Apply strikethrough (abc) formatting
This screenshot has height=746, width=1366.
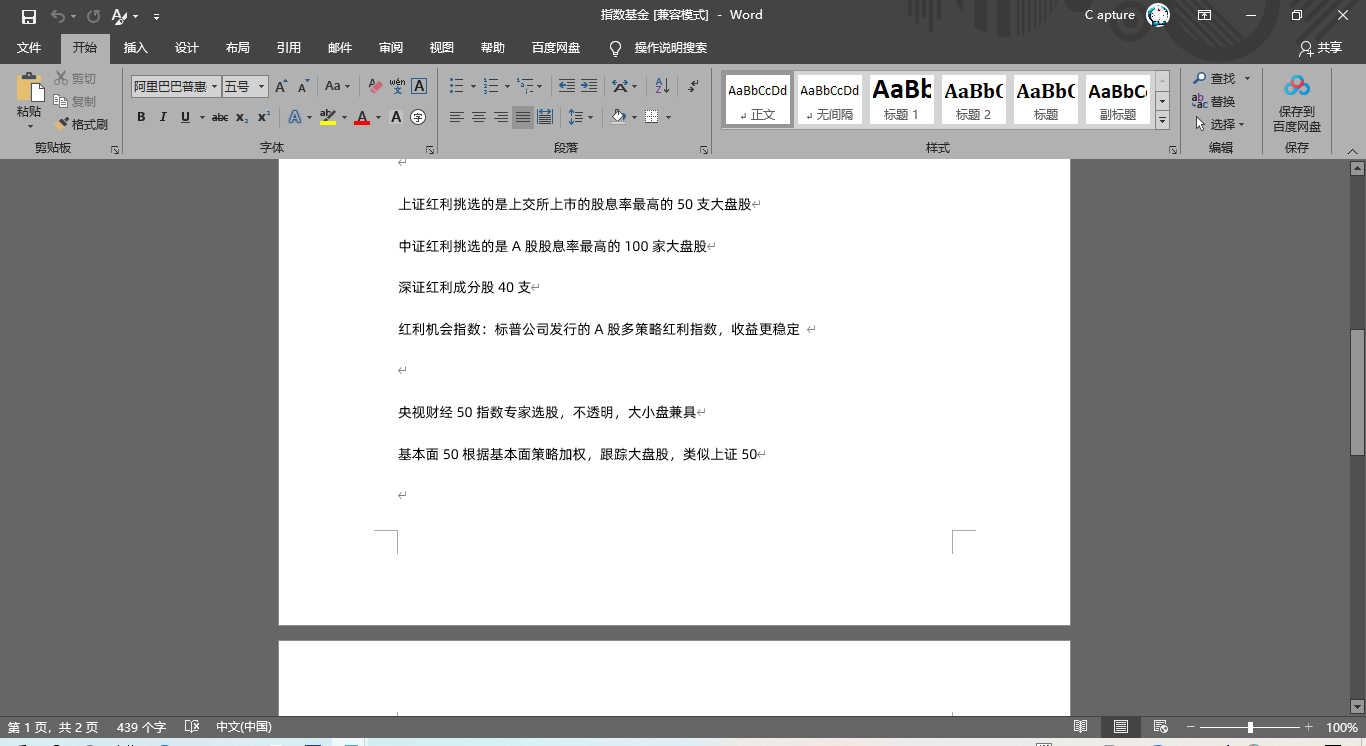tap(220, 117)
